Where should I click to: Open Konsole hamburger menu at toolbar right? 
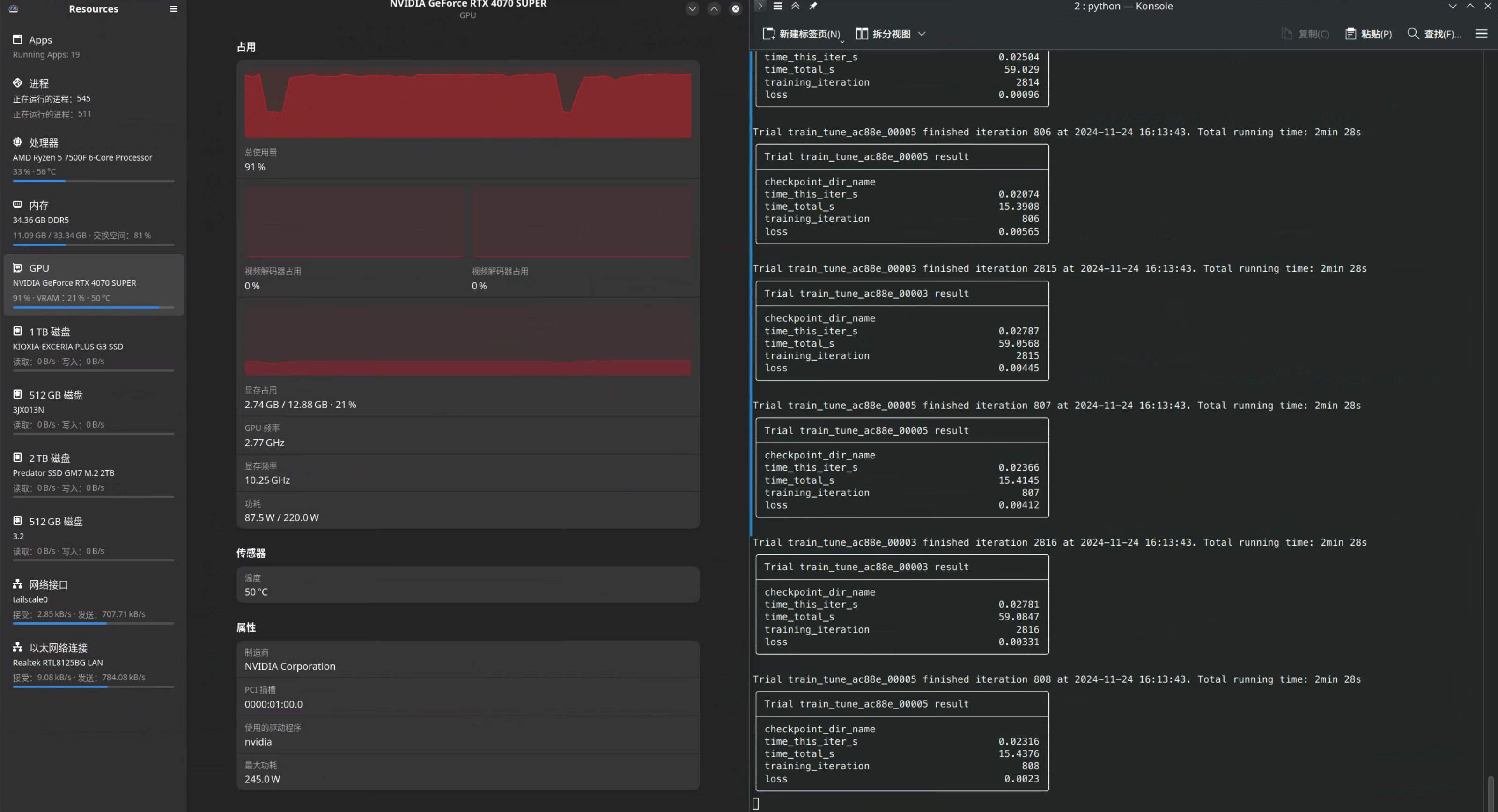pos(1481,34)
